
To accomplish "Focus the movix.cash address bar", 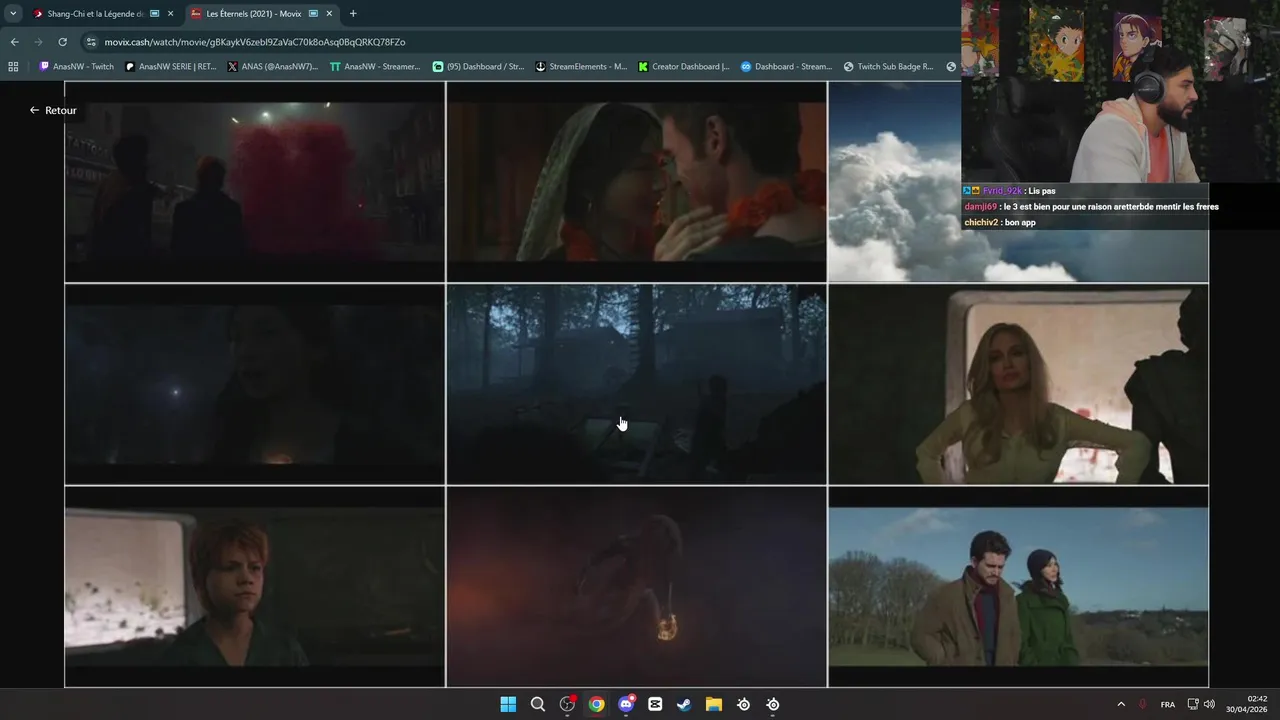I will click(x=255, y=42).
